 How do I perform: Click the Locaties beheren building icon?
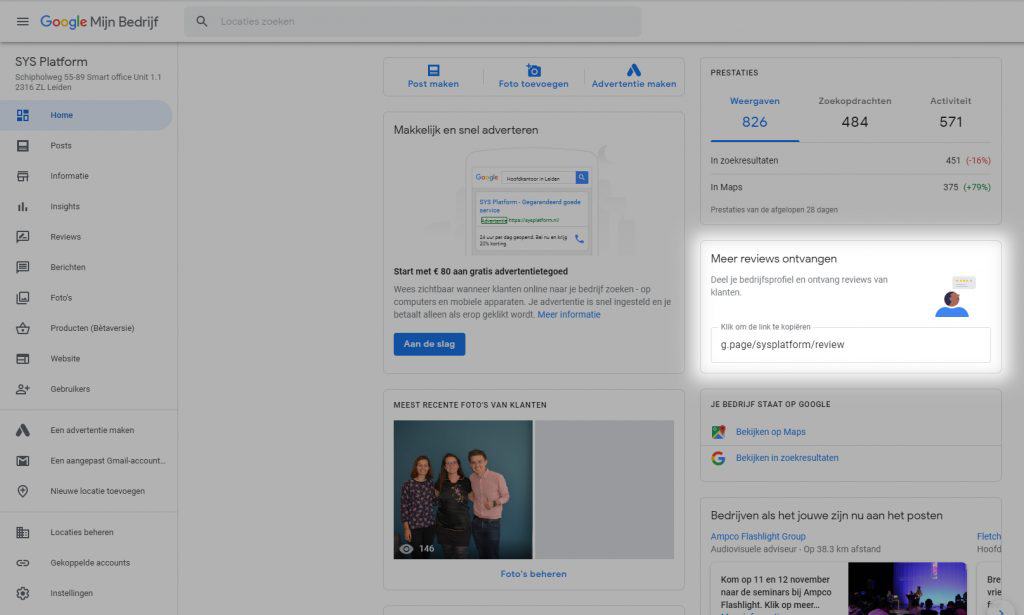23,533
